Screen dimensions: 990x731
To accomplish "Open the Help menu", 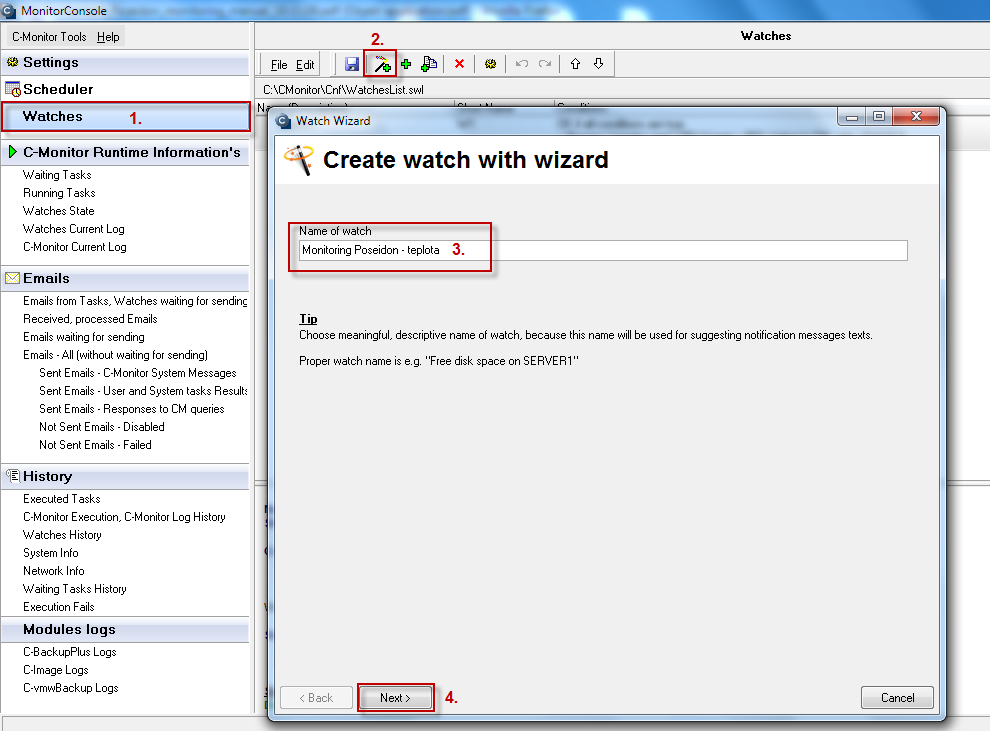I will click(108, 37).
